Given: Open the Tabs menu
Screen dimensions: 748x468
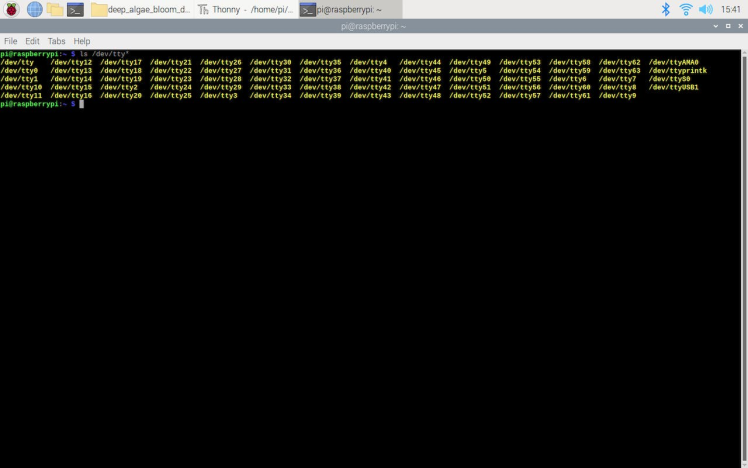Looking at the screenshot, I should [x=56, y=41].
